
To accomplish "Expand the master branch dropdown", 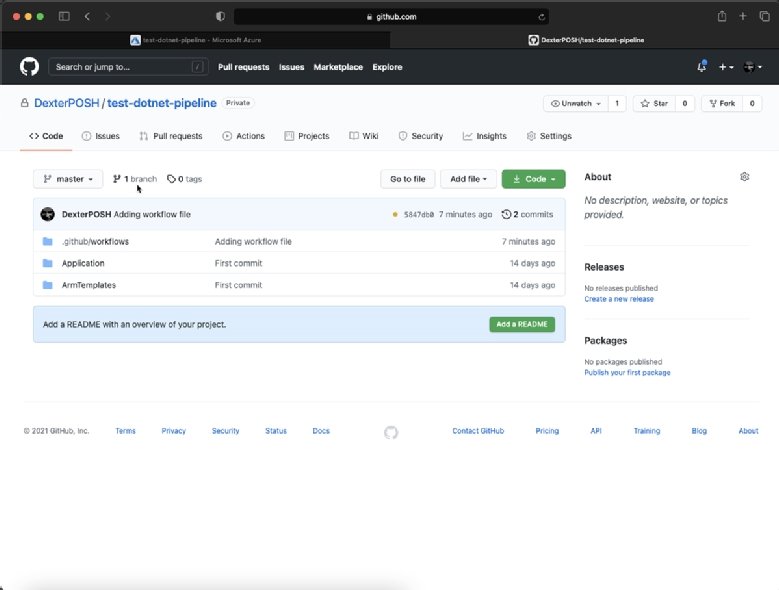I will tap(68, 179).
